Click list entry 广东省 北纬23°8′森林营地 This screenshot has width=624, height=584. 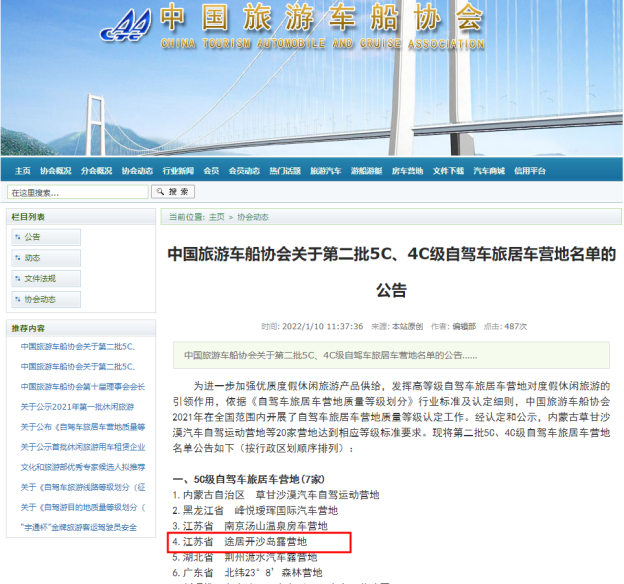click(247, 573)
